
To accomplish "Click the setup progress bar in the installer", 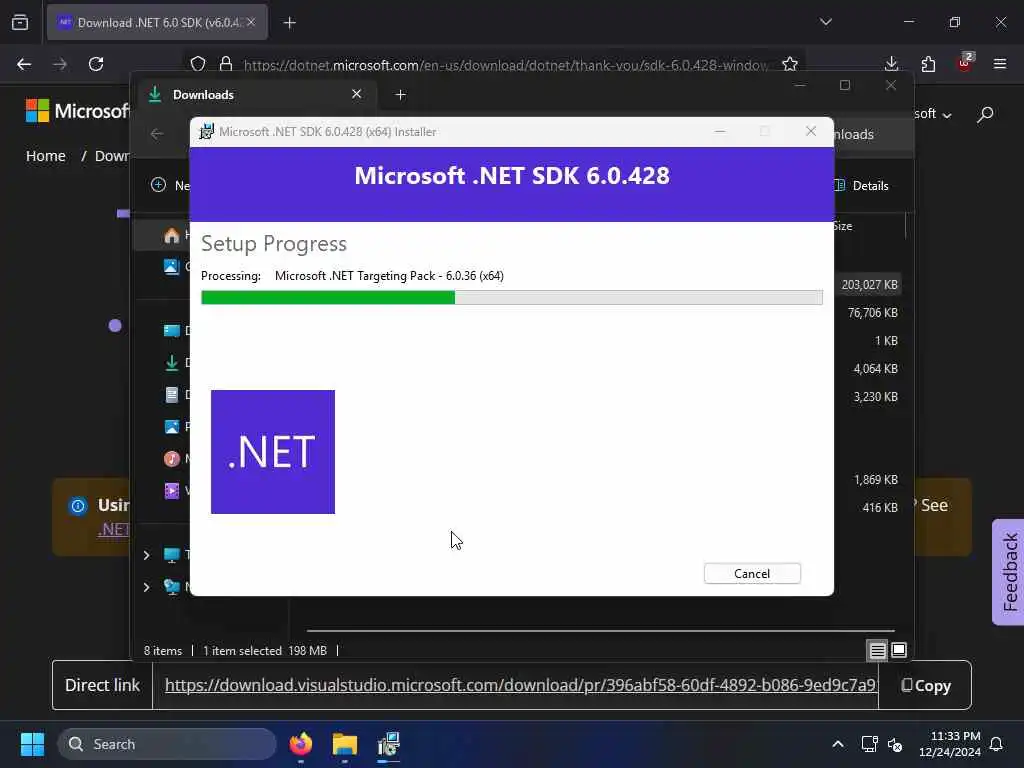I will point(511,298).
